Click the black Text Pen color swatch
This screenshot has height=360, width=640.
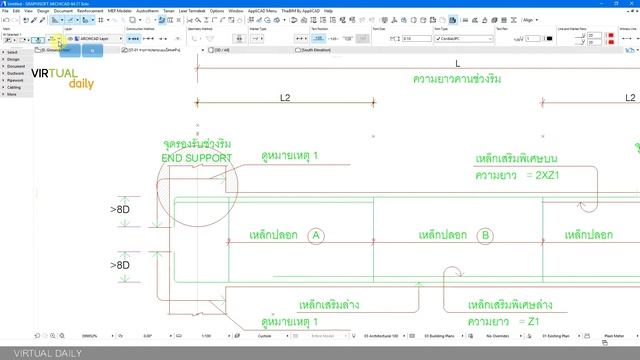pos(549,39)
